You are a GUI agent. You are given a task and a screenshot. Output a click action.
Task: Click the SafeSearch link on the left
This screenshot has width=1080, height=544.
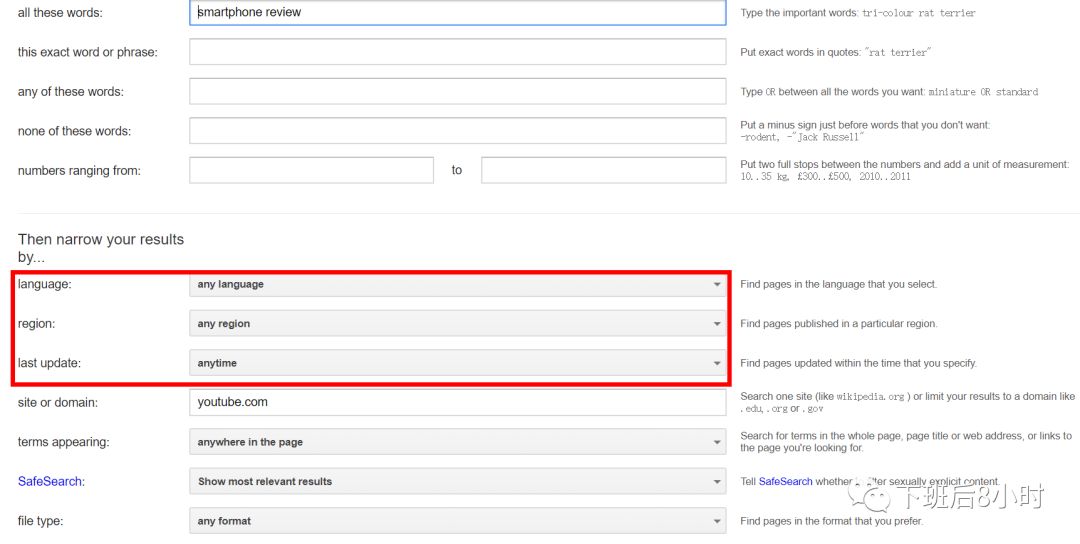coord(49,481)
